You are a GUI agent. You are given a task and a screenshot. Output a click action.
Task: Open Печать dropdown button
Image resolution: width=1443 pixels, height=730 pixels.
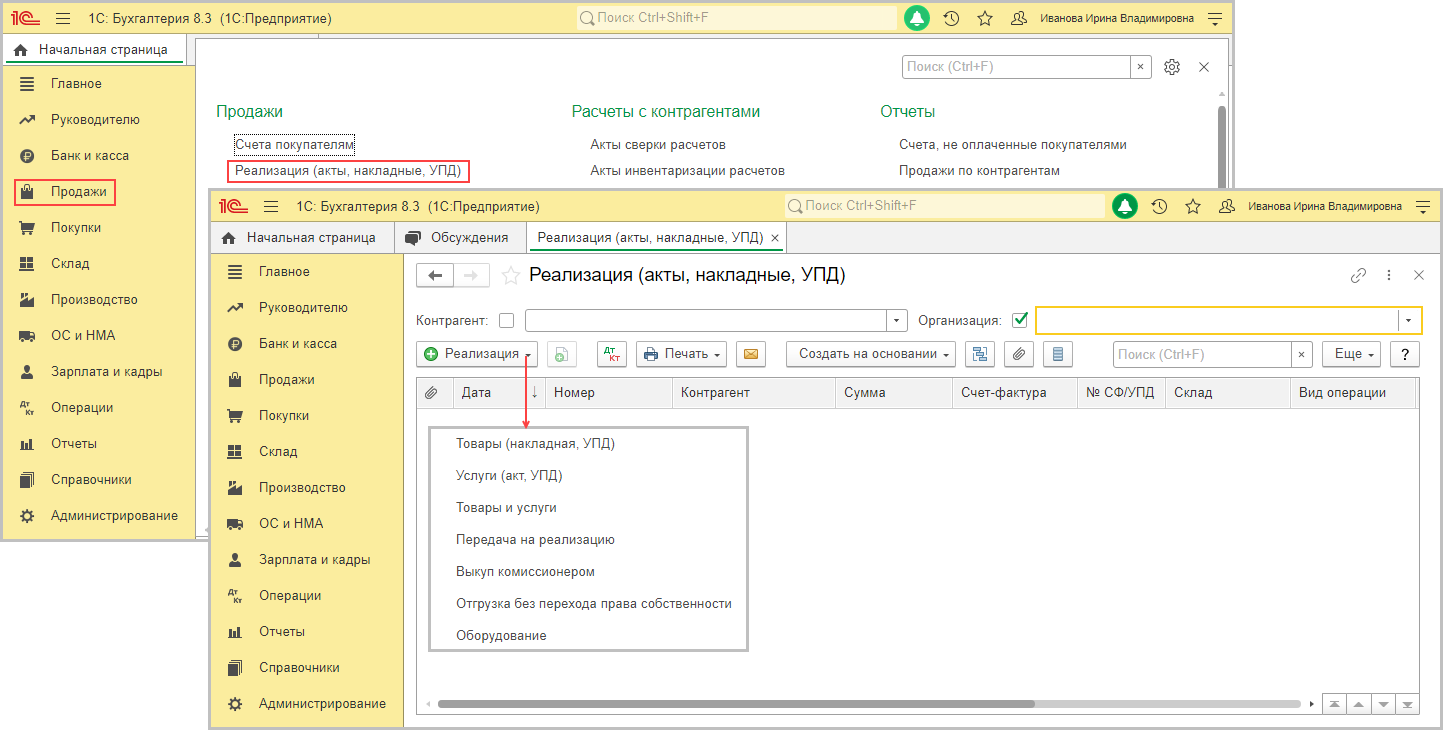682,354
